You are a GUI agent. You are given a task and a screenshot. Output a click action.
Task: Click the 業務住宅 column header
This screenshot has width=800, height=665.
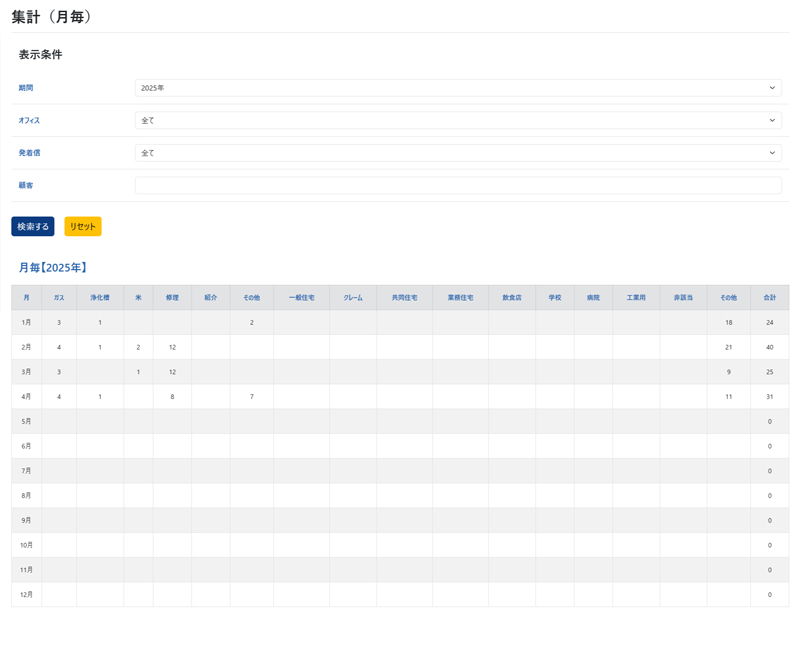tap(461, 298)
